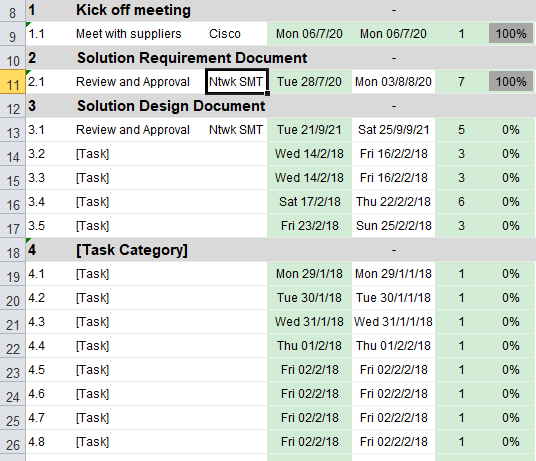Screen dimensions: 536x461
Task: Click the Meet with suppliers task cell
Action: click(x=129, y=34)
